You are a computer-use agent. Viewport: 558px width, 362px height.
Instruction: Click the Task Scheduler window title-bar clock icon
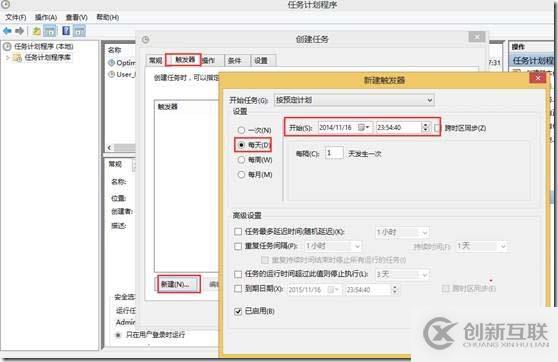point(5,4)
